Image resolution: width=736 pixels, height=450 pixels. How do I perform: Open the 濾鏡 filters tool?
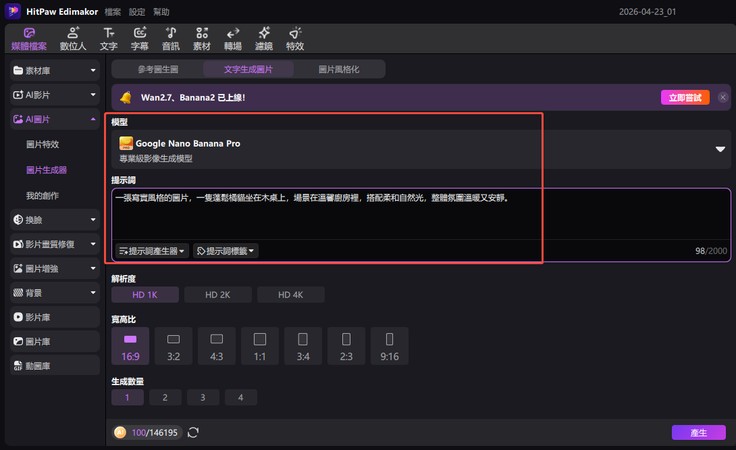264,39
